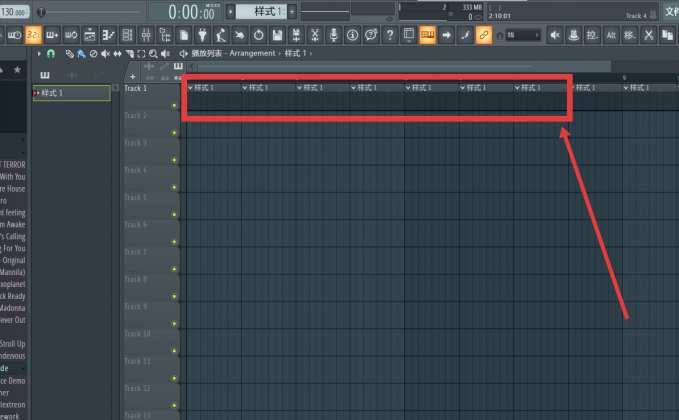Click the 样式 1 breadcrumb item
This screenshot has height=420, width=679.
coord(295,53)
